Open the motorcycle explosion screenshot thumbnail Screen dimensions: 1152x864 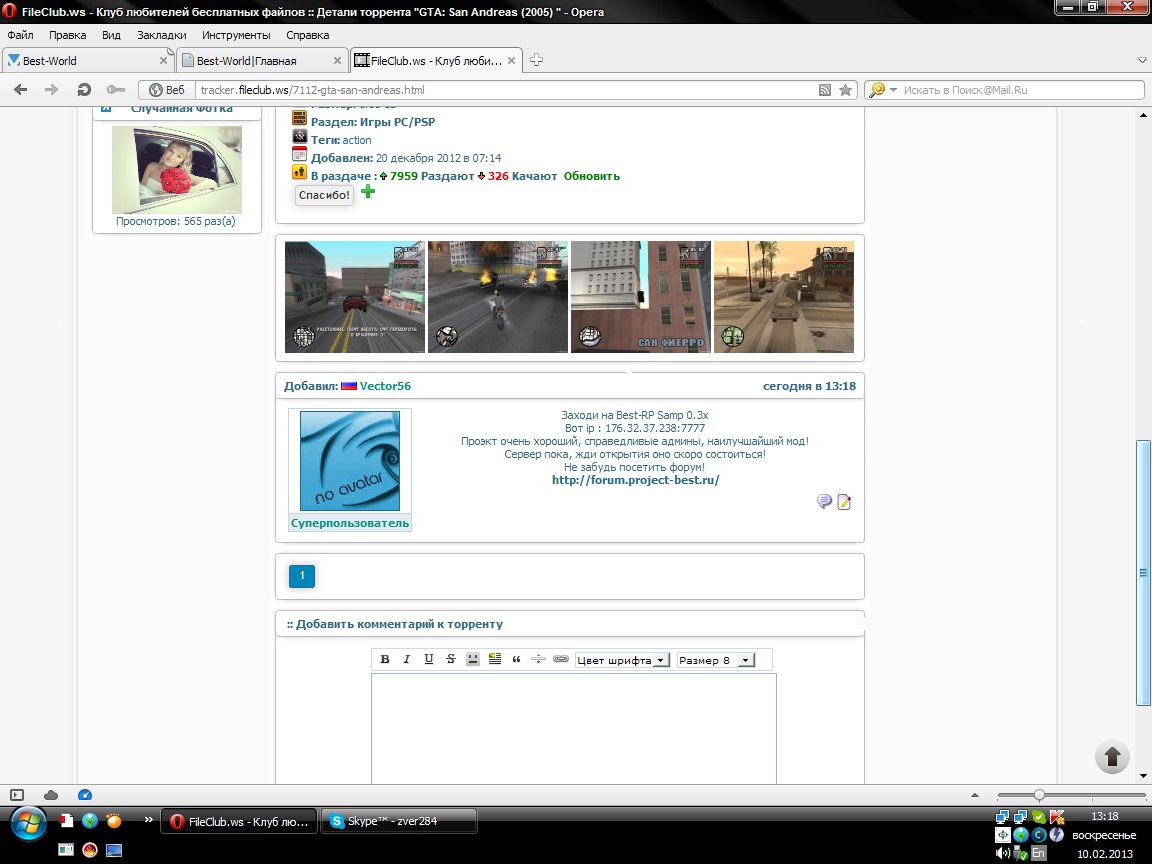click(x=497, y=297)
